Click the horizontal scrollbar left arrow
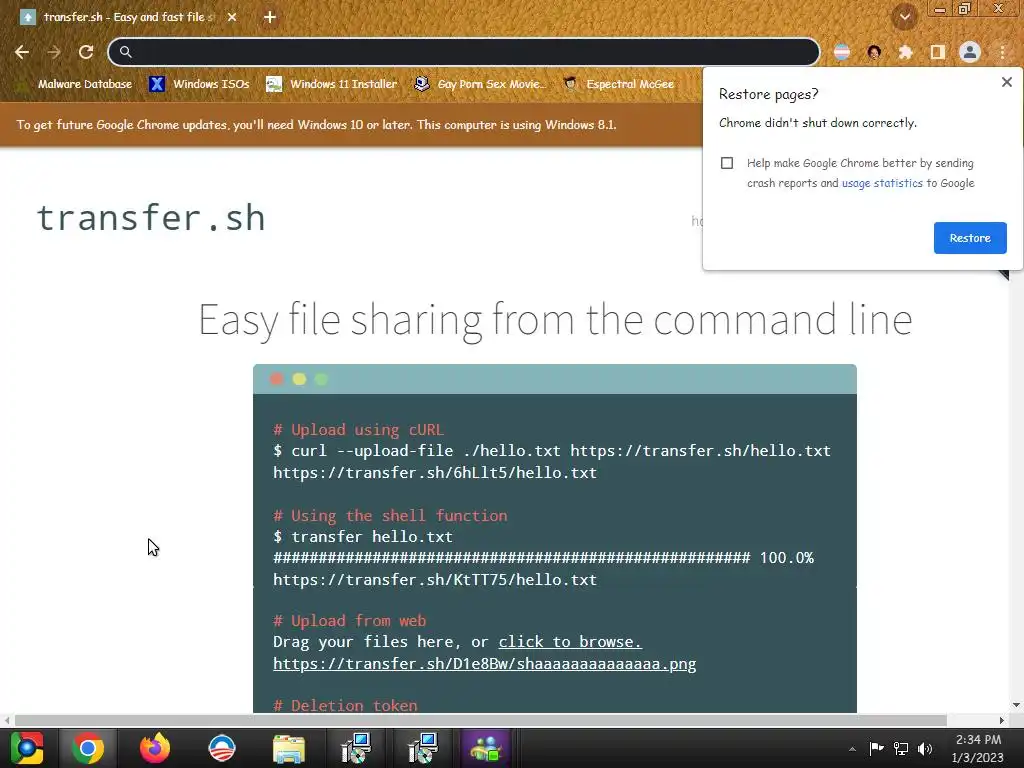The image size is (1024, 768). [x=7, y=720]
